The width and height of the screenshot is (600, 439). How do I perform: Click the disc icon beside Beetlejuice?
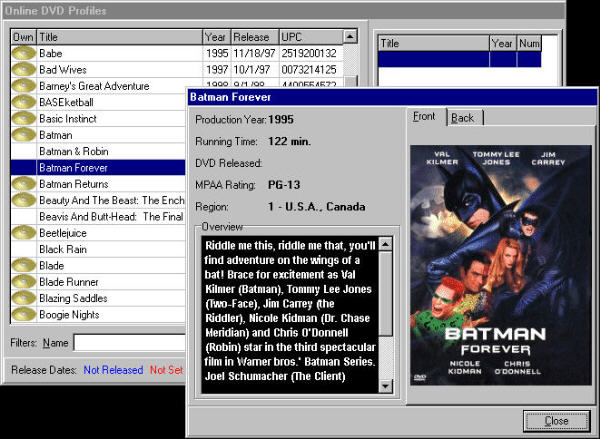(23, 233)
